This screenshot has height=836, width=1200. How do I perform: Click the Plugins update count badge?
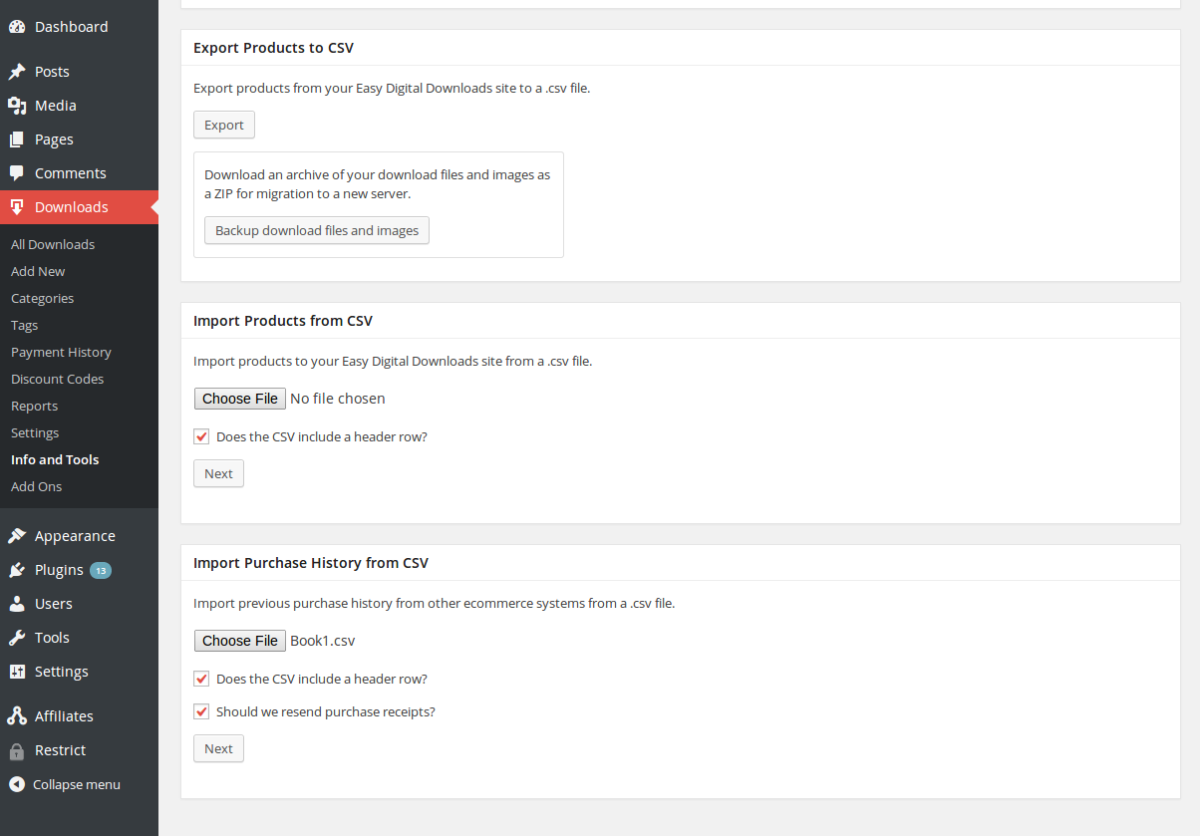pos(101,570)
